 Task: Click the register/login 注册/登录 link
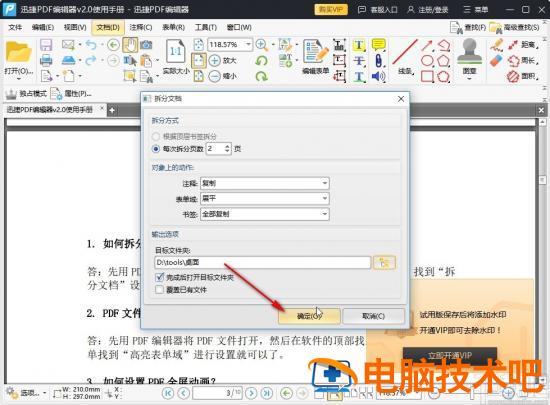tap(428, 9)
